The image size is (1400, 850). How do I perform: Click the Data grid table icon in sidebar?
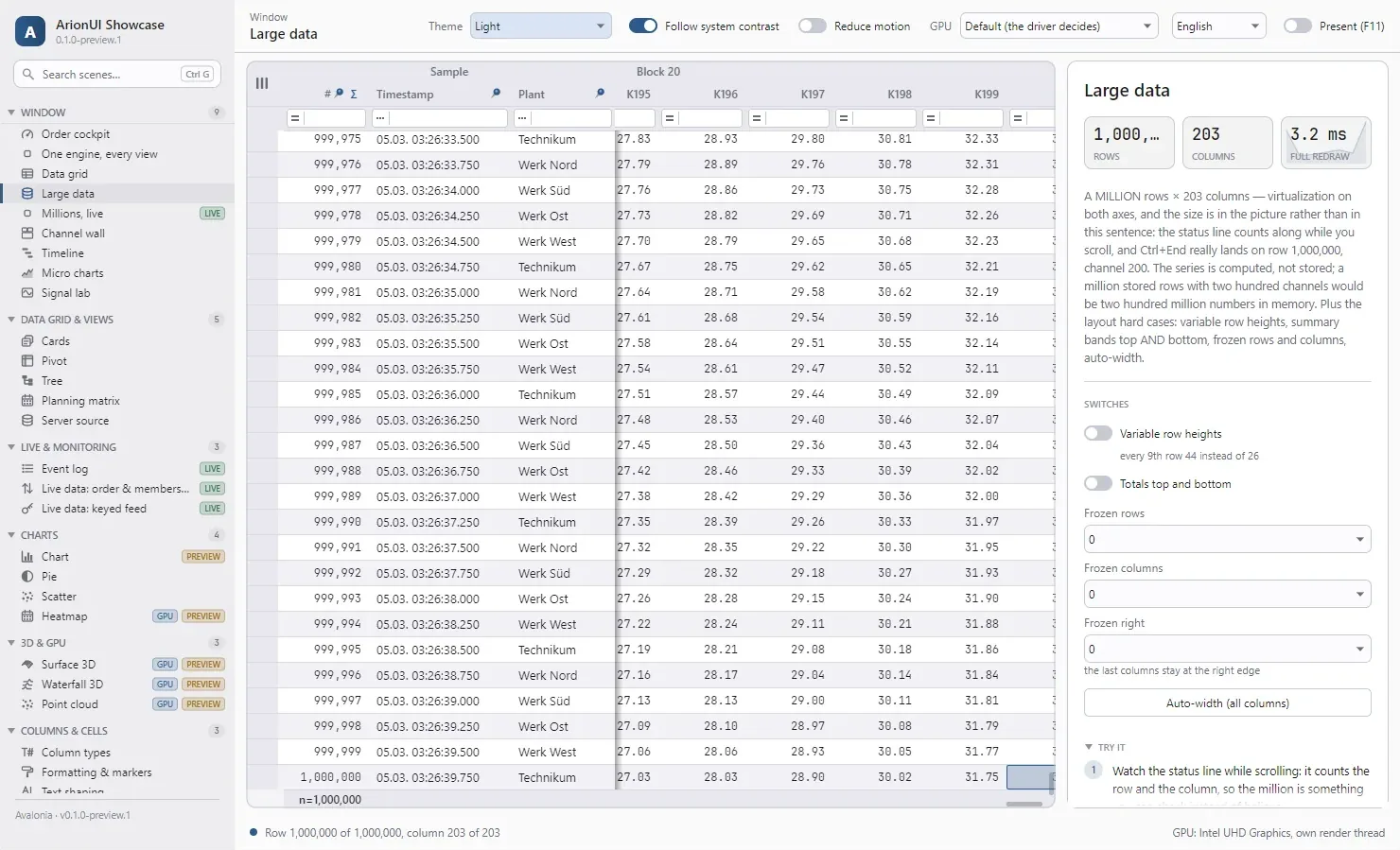(x=27, y=174)
